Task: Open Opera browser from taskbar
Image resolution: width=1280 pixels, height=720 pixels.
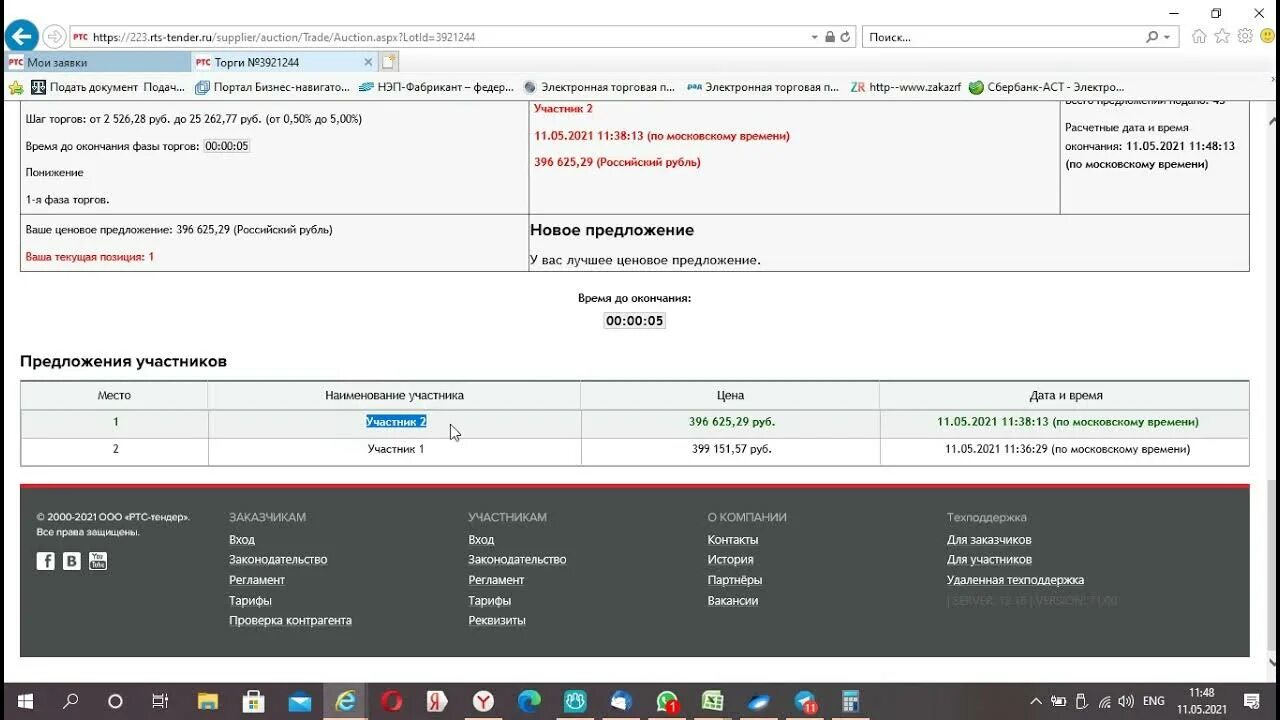Action: click(391, 701)
